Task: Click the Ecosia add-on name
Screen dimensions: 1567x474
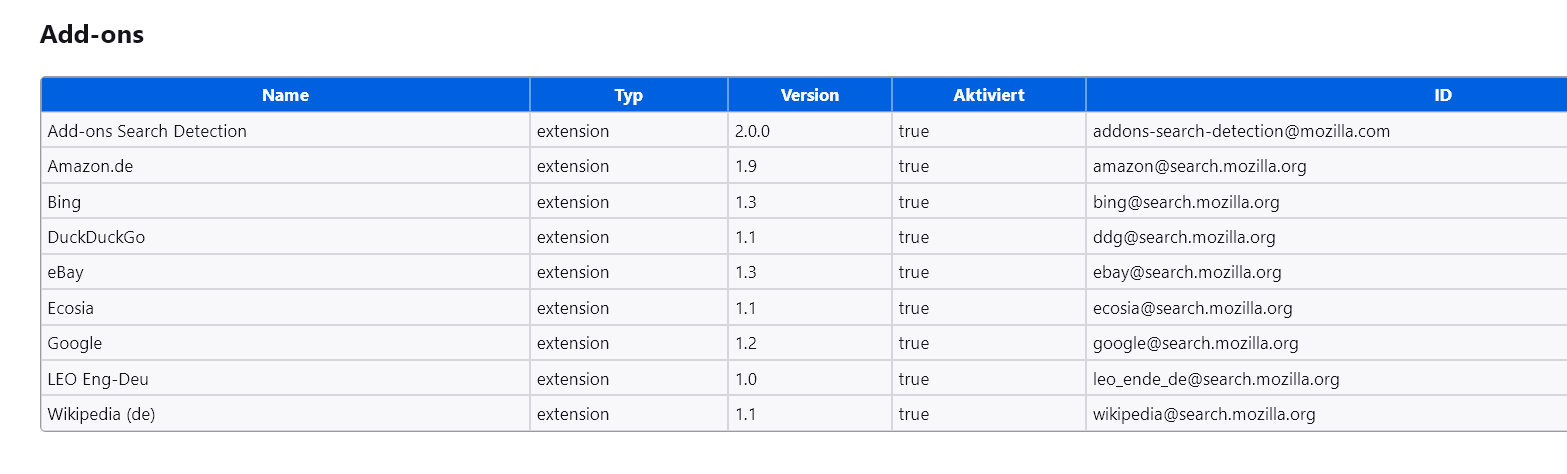Action: click(70, 308)
